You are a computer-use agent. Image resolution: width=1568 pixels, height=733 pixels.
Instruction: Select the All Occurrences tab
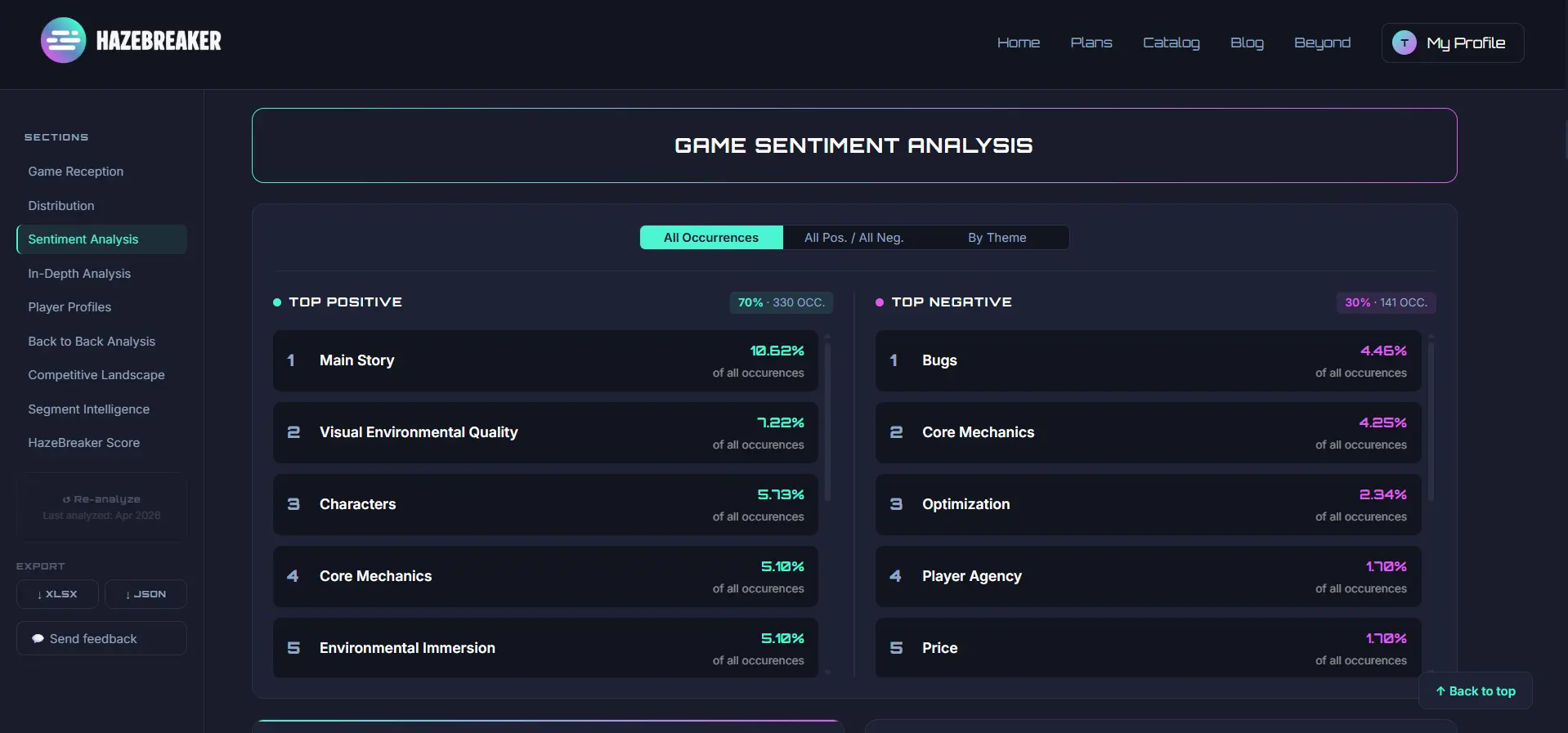[711, 238]
